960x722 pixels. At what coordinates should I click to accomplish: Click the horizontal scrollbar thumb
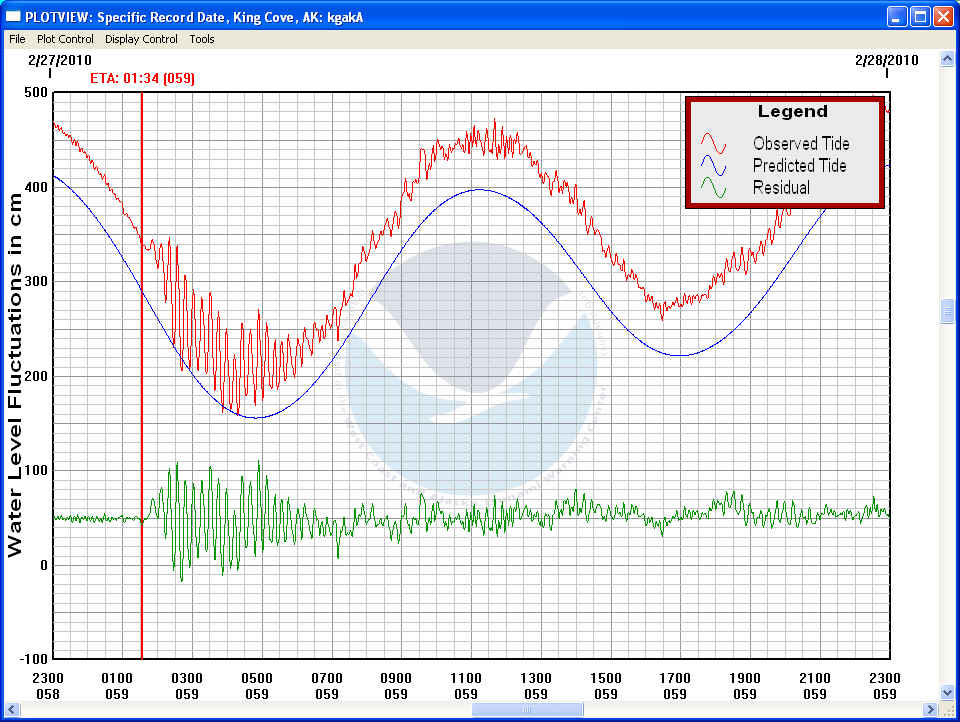(528, 710)
